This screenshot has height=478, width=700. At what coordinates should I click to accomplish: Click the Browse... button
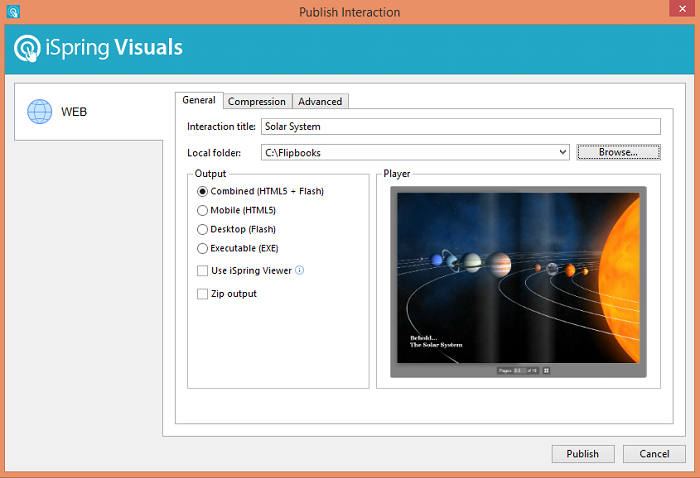tap(618, 152)
